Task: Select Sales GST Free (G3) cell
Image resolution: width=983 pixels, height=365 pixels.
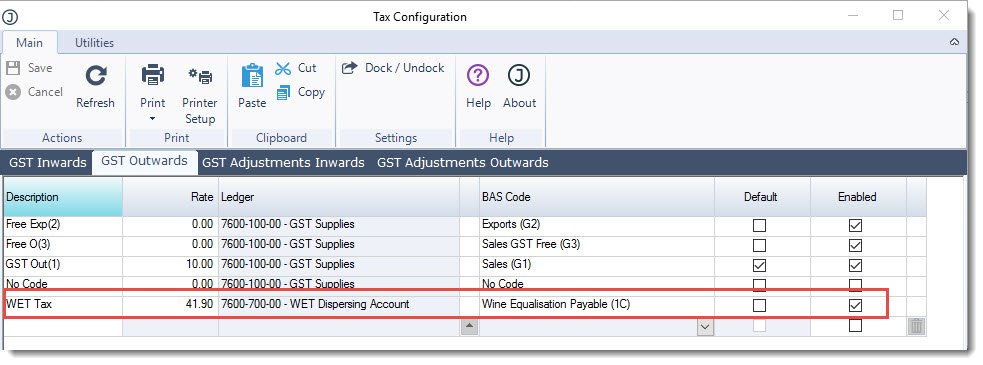Action: (597, 245)
